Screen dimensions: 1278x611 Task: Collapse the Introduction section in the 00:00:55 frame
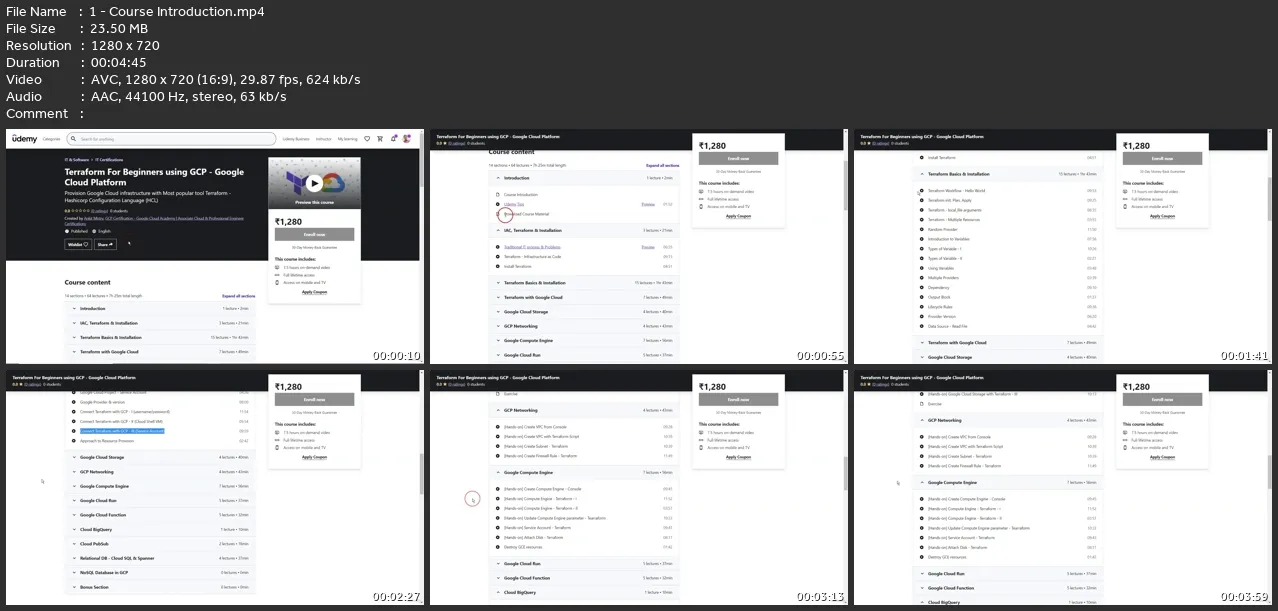pyautogui.click(x=584, y=178)
